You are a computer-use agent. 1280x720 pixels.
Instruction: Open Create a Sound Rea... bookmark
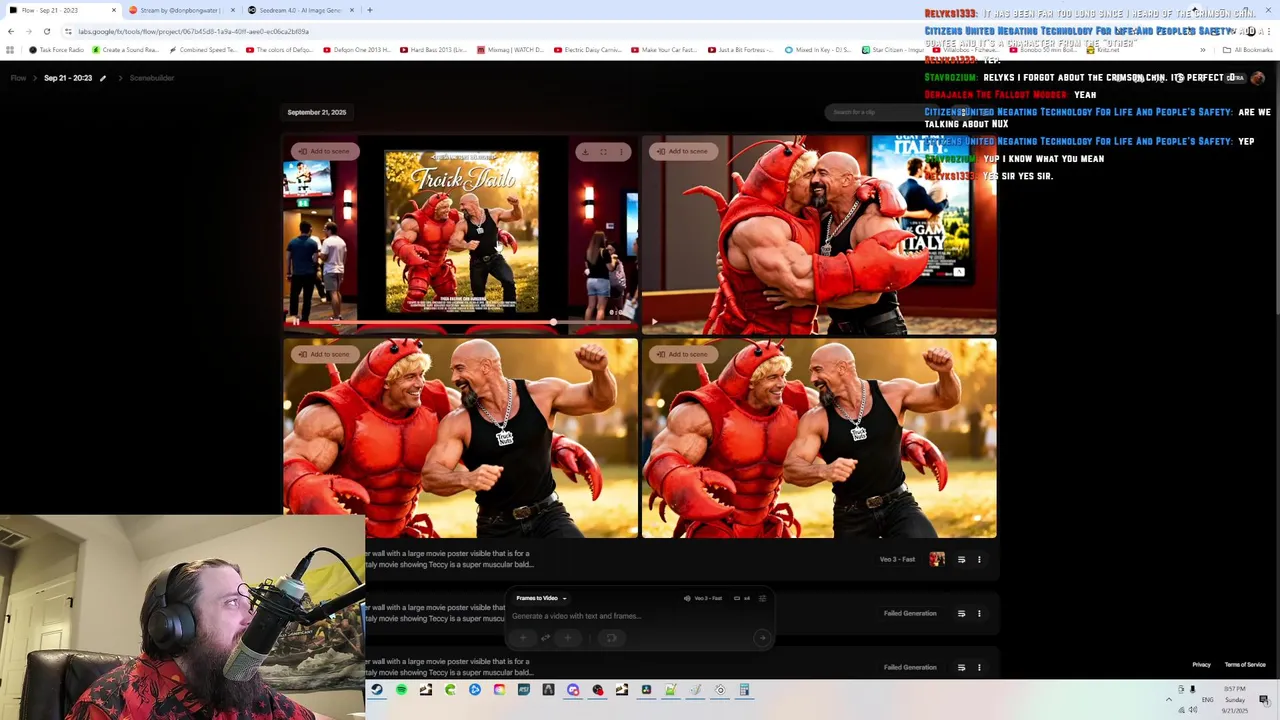(125, 50)
